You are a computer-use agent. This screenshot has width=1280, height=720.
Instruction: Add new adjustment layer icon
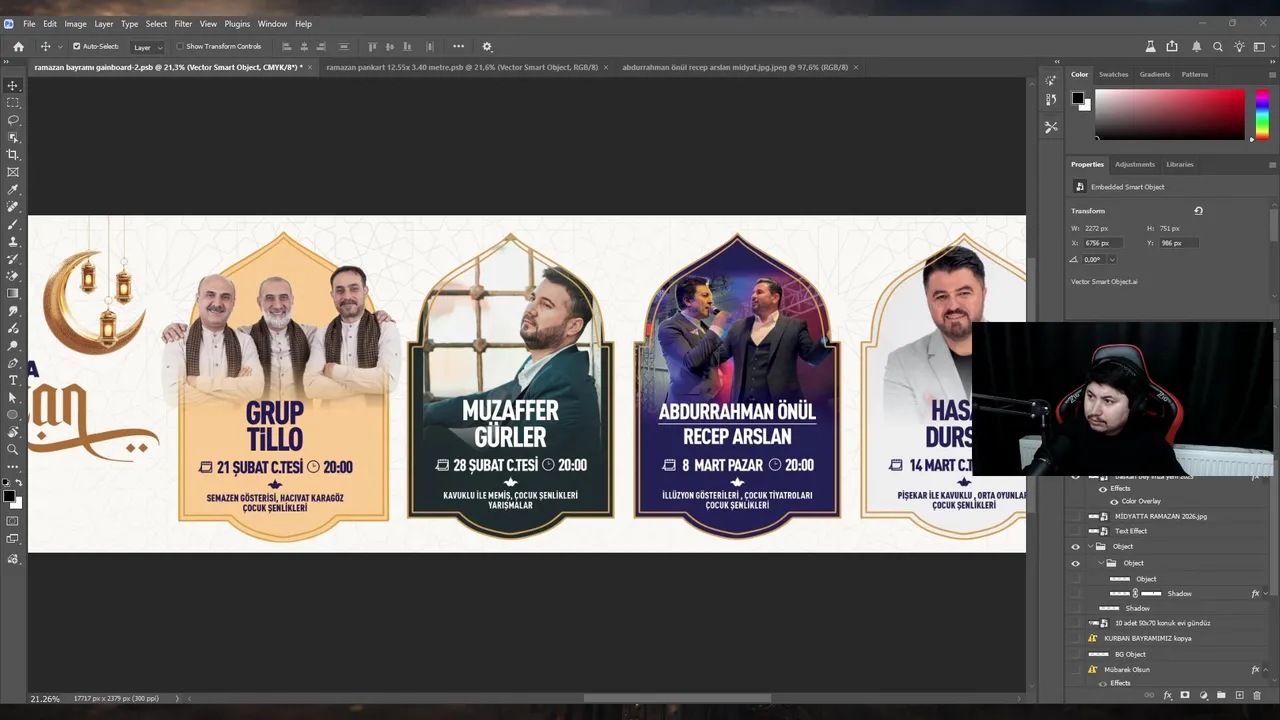pos(1203,695)
